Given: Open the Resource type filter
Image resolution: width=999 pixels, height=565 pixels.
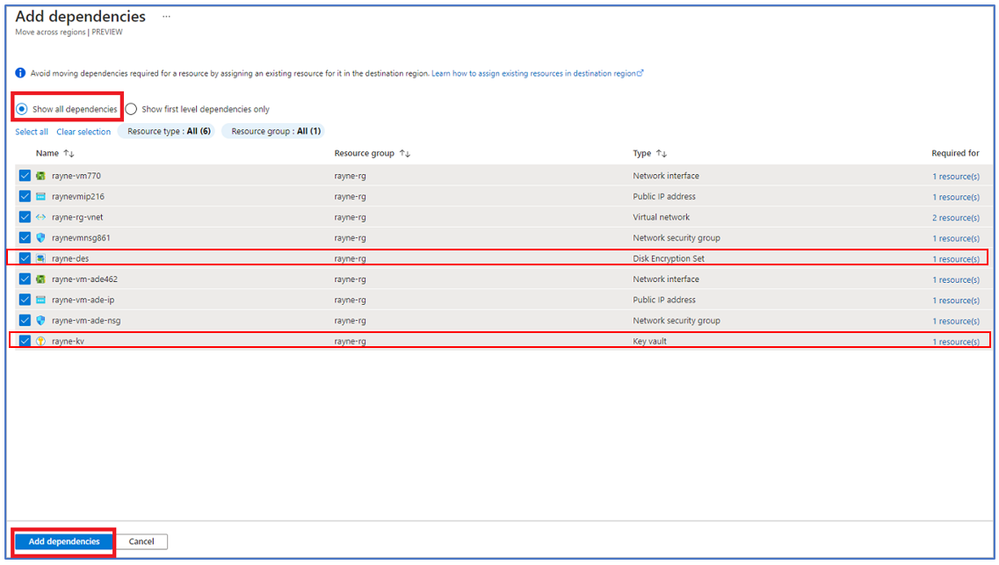Looking at the screenshot, I should click(168, 131).
